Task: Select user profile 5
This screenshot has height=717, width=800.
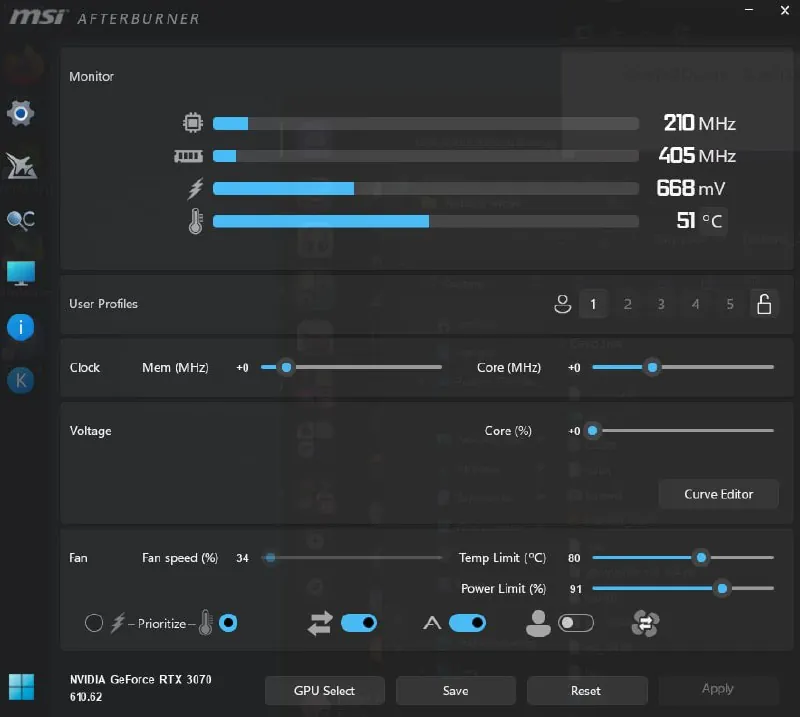Action: pos(730,304)
